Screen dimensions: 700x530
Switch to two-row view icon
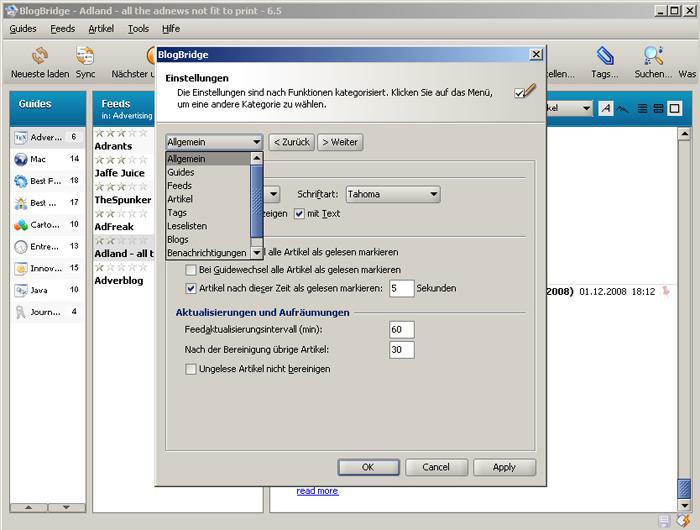click(x=658, y=108)
